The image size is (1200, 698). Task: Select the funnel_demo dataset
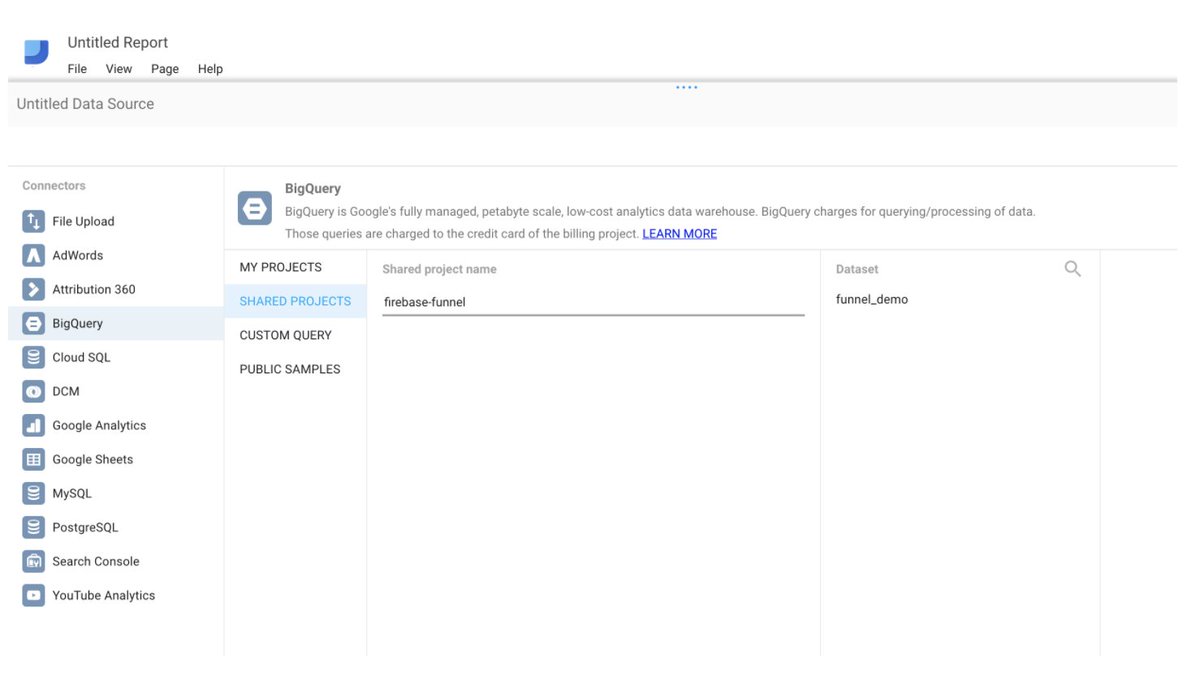[x=872, y=299]
